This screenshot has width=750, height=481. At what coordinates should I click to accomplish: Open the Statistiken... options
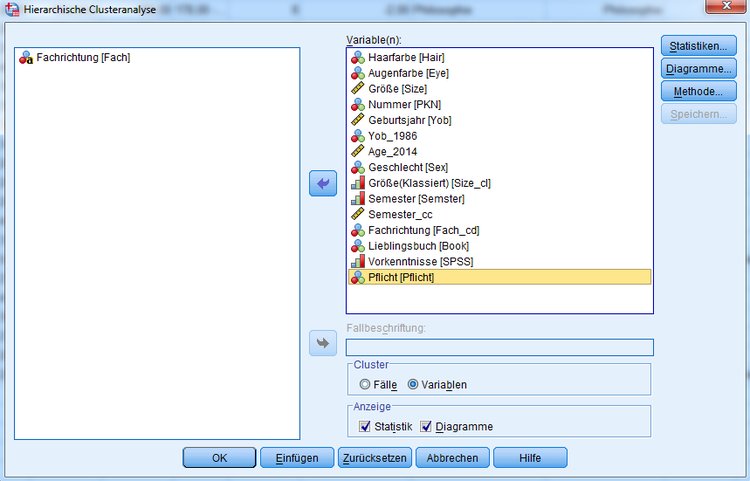(698, 46)
